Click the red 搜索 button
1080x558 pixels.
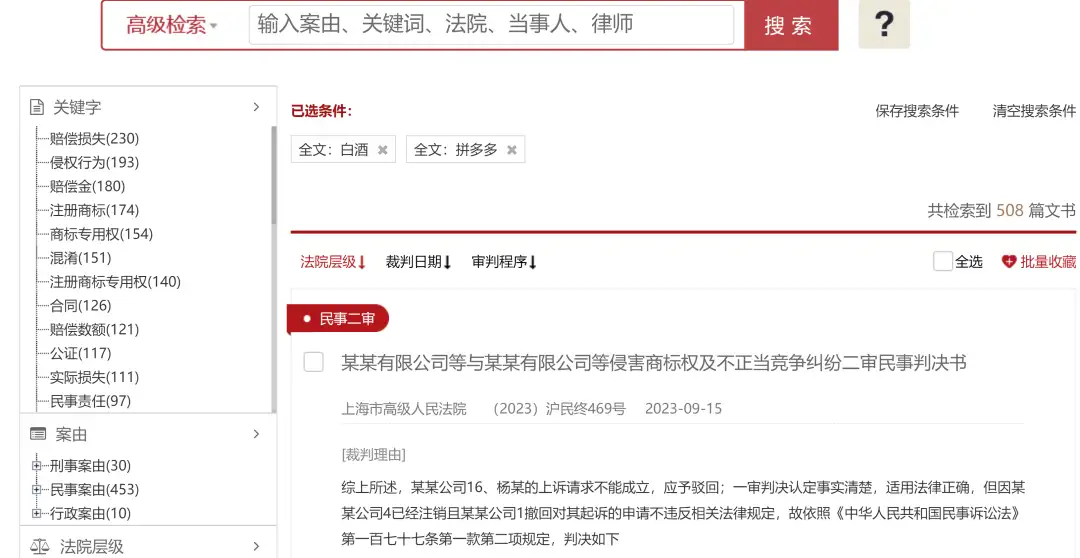click(x=791, y=25)
